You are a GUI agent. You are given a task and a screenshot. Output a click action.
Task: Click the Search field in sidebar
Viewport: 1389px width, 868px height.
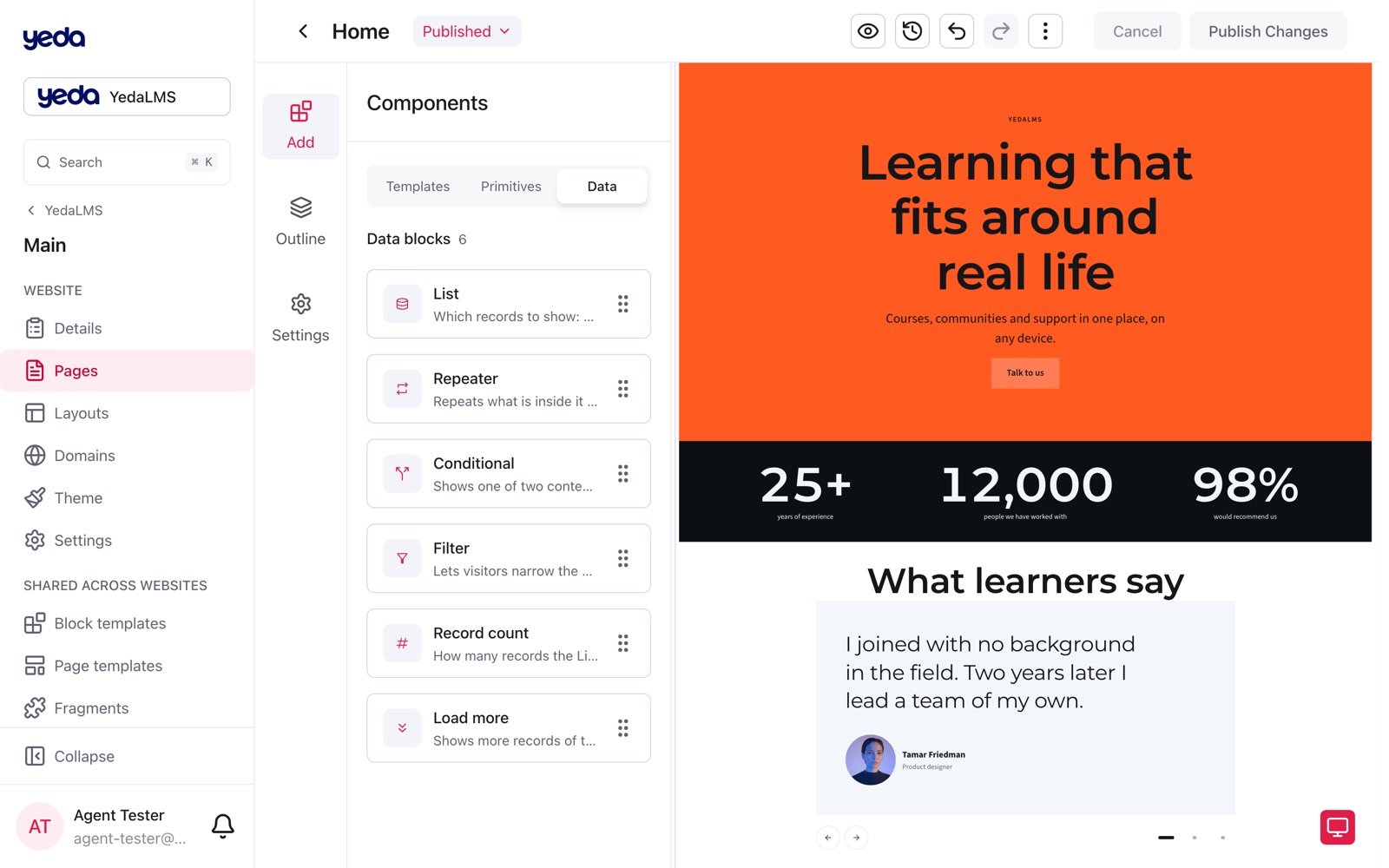[127, 162]
